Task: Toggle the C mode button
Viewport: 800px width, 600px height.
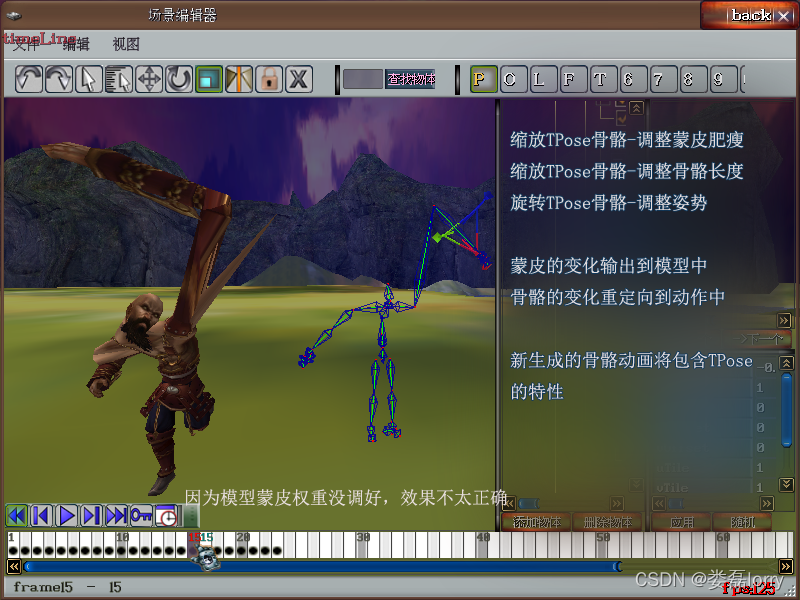Action: coord(513,79)
